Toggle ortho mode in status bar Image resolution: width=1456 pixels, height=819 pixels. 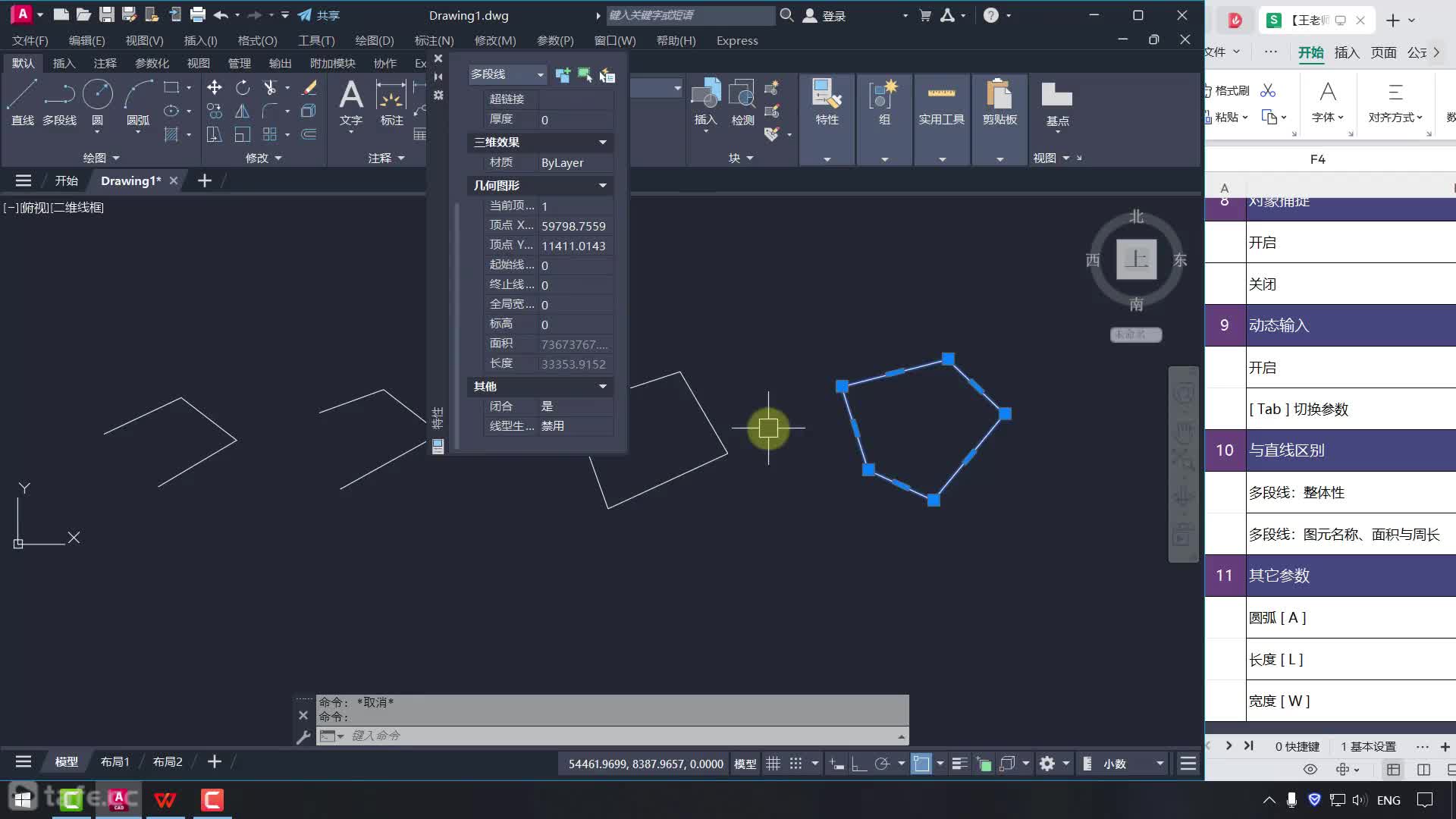click(x=859, y=764)
